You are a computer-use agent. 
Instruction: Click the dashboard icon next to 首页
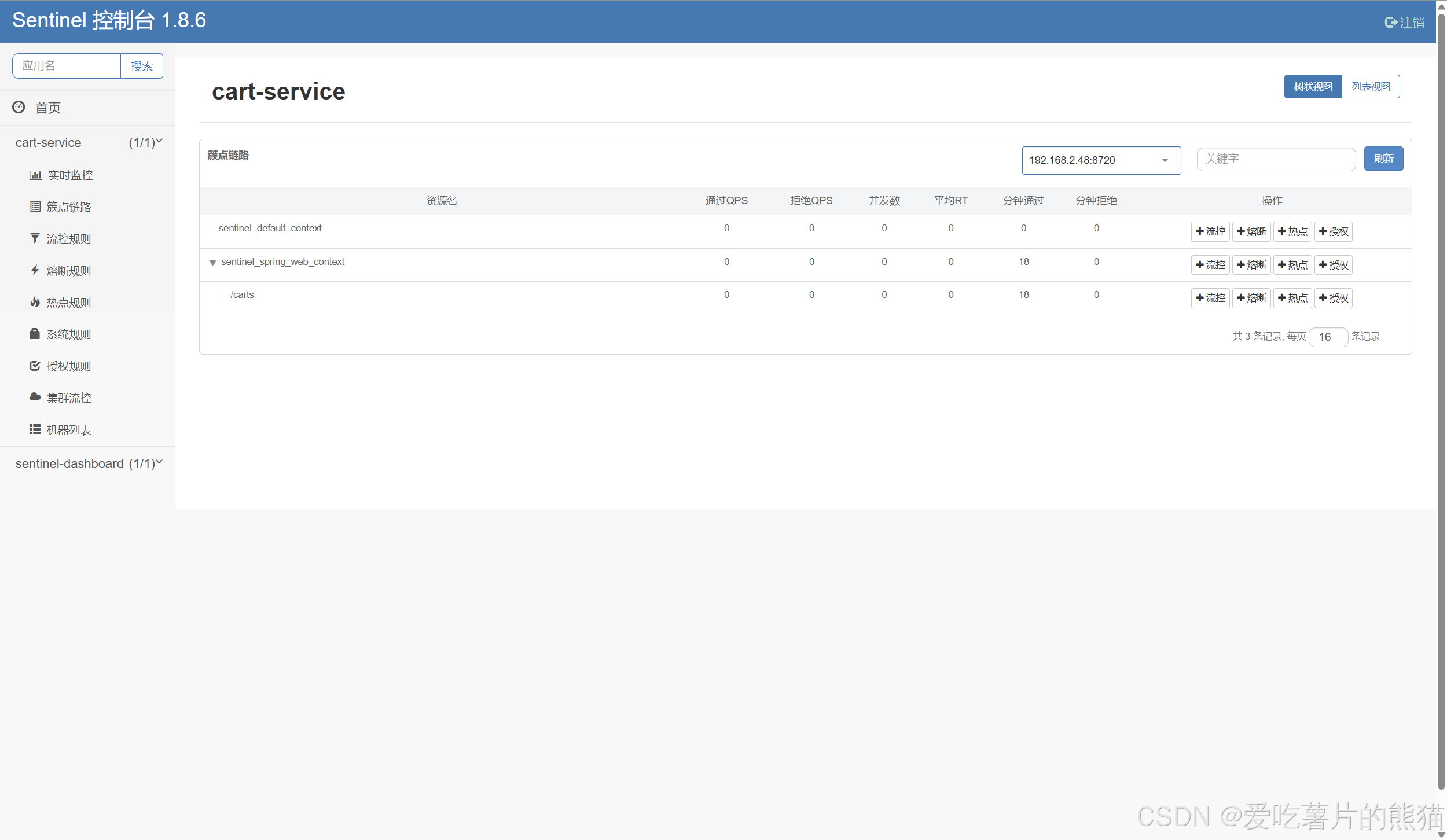[19, 107]
